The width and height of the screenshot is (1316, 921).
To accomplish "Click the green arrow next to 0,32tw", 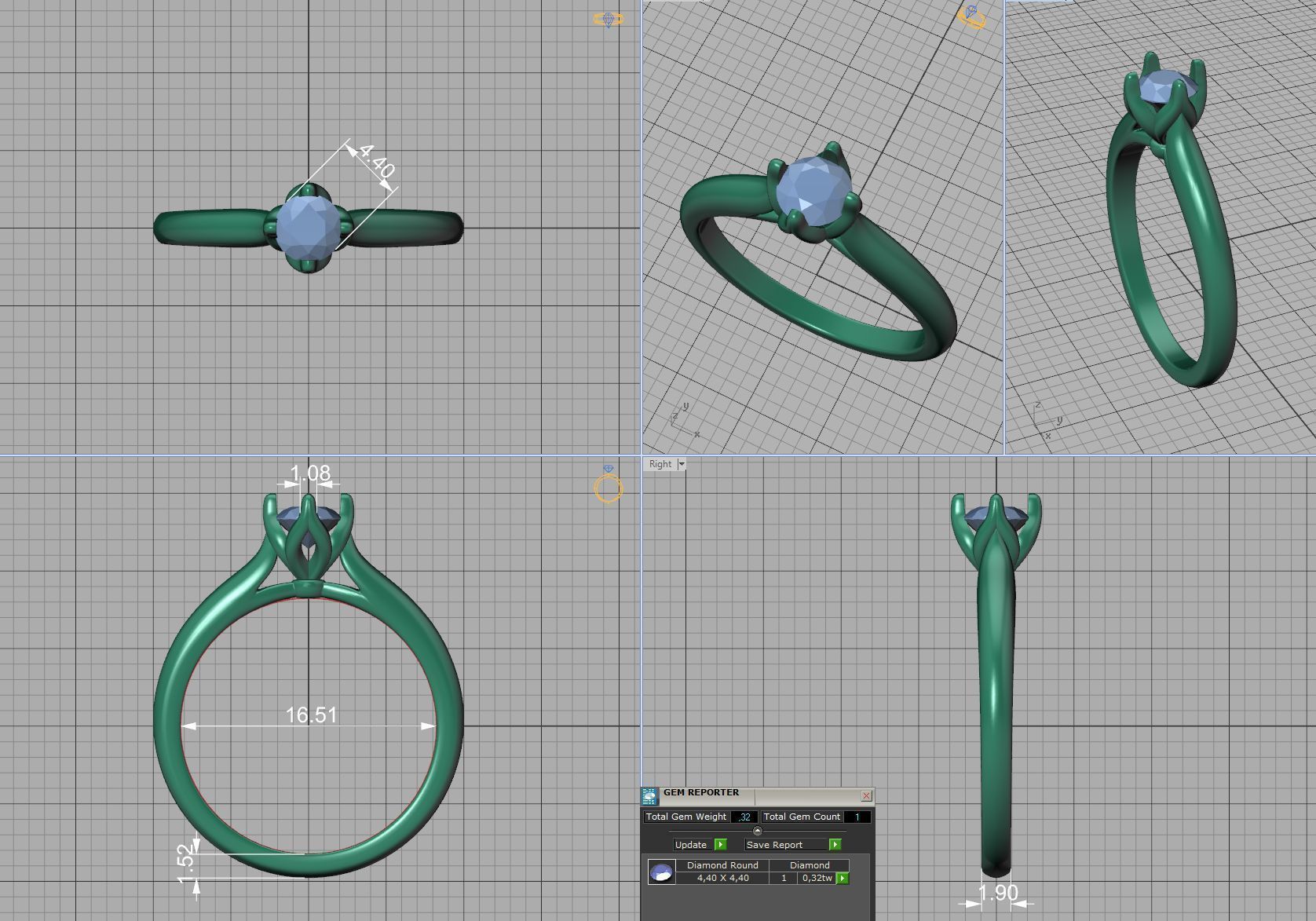I will point(843,879).
